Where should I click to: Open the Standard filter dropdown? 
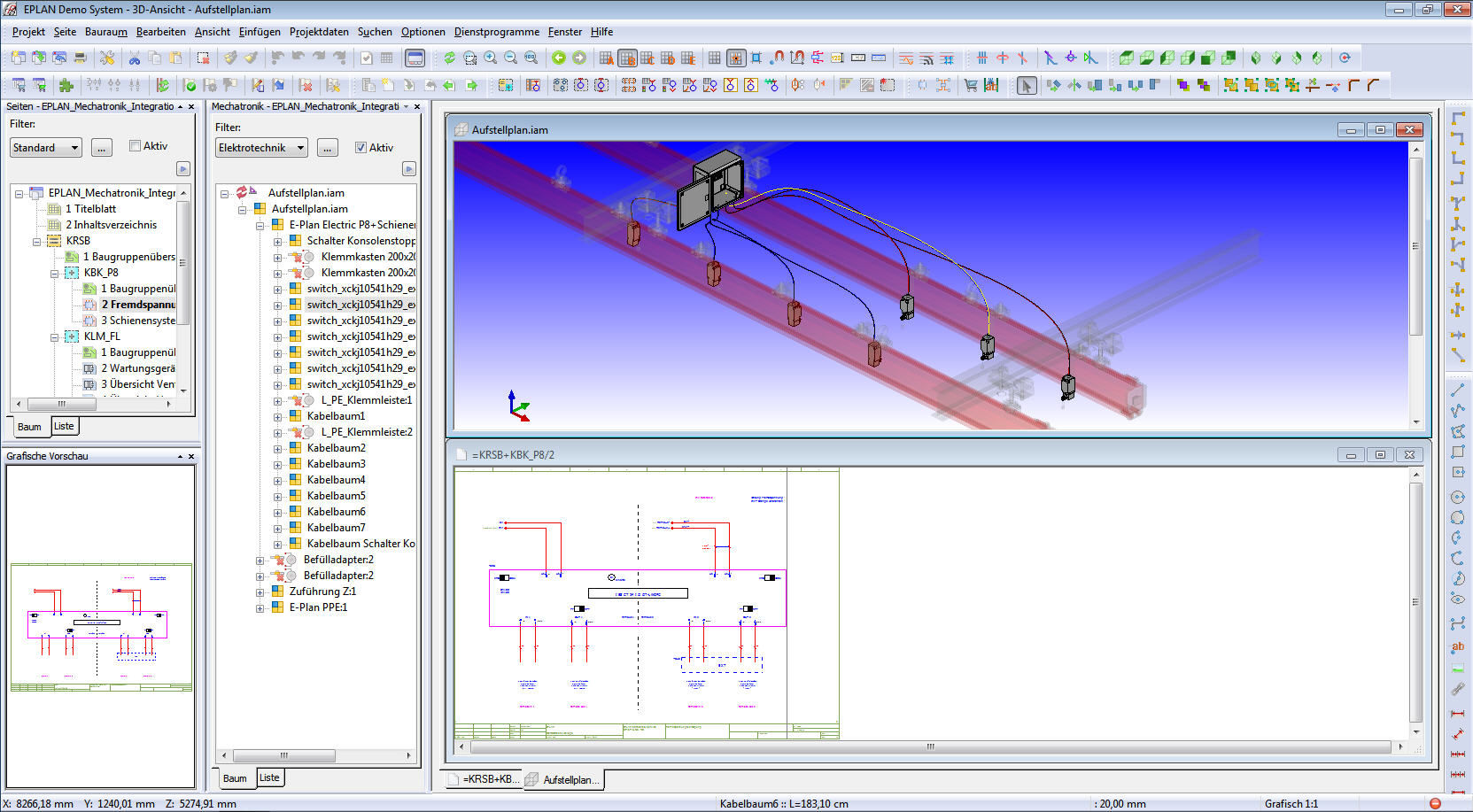(x=46, y=148)
